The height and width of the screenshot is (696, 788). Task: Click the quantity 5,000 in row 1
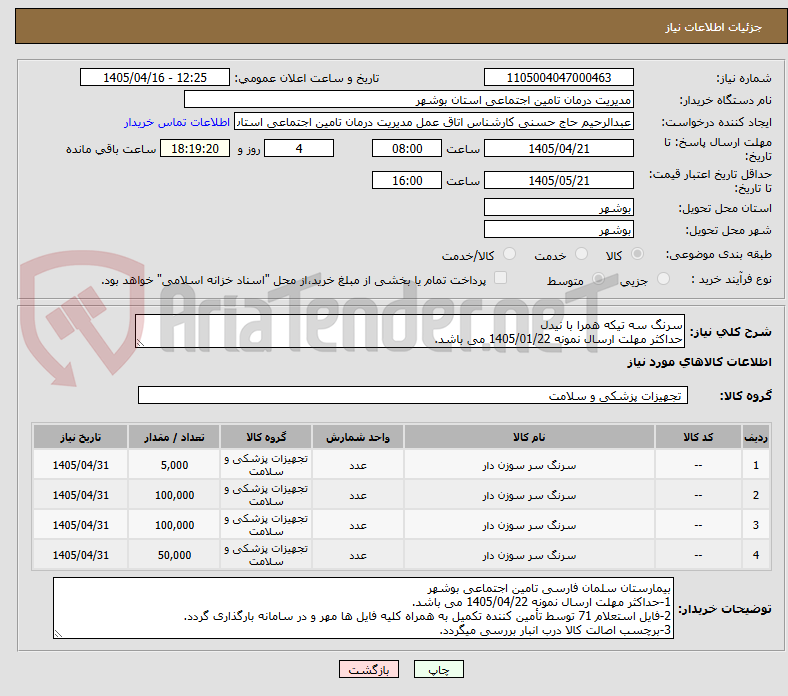pyautogui.click(x=174, y=465)
